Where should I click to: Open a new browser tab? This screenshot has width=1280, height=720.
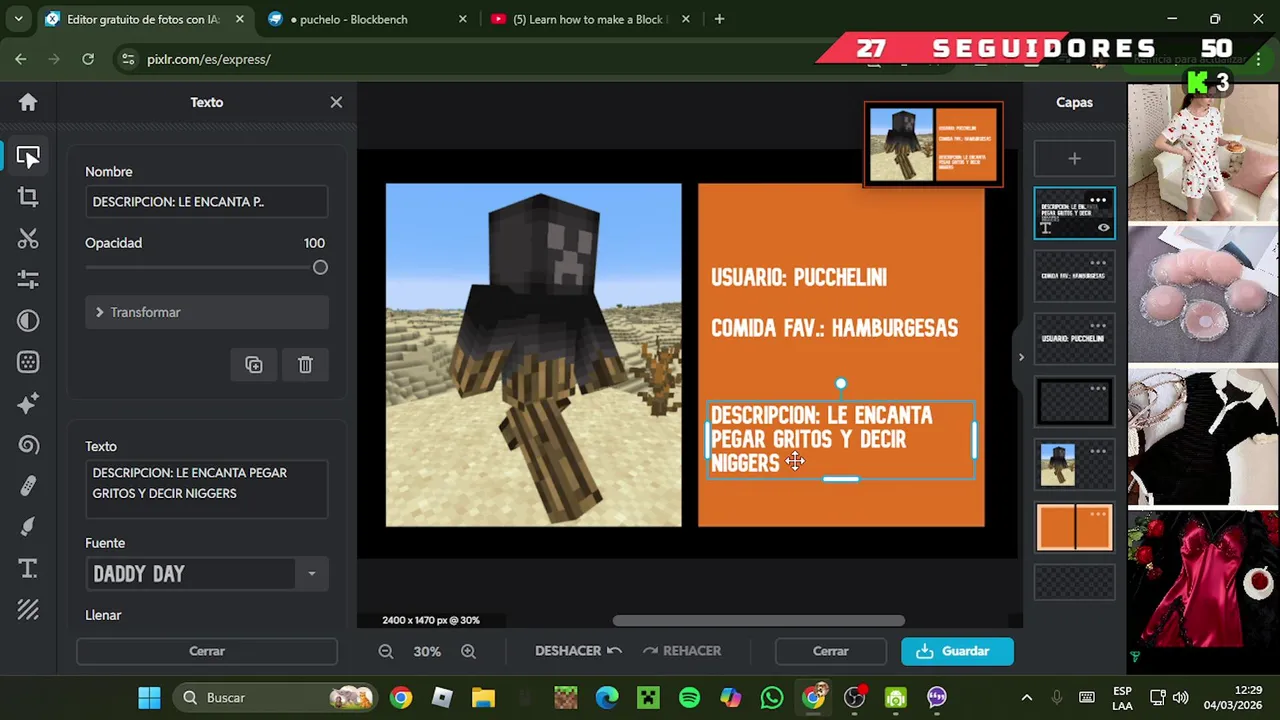pos(719,19)
